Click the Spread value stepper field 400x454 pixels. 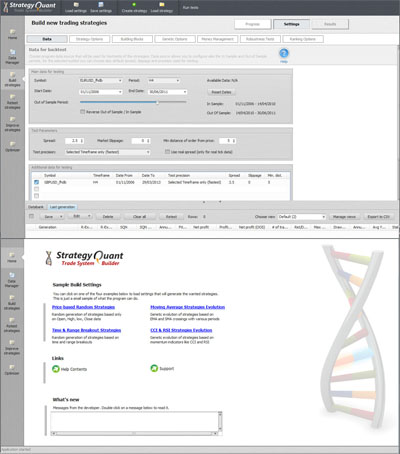pos(74,141)
